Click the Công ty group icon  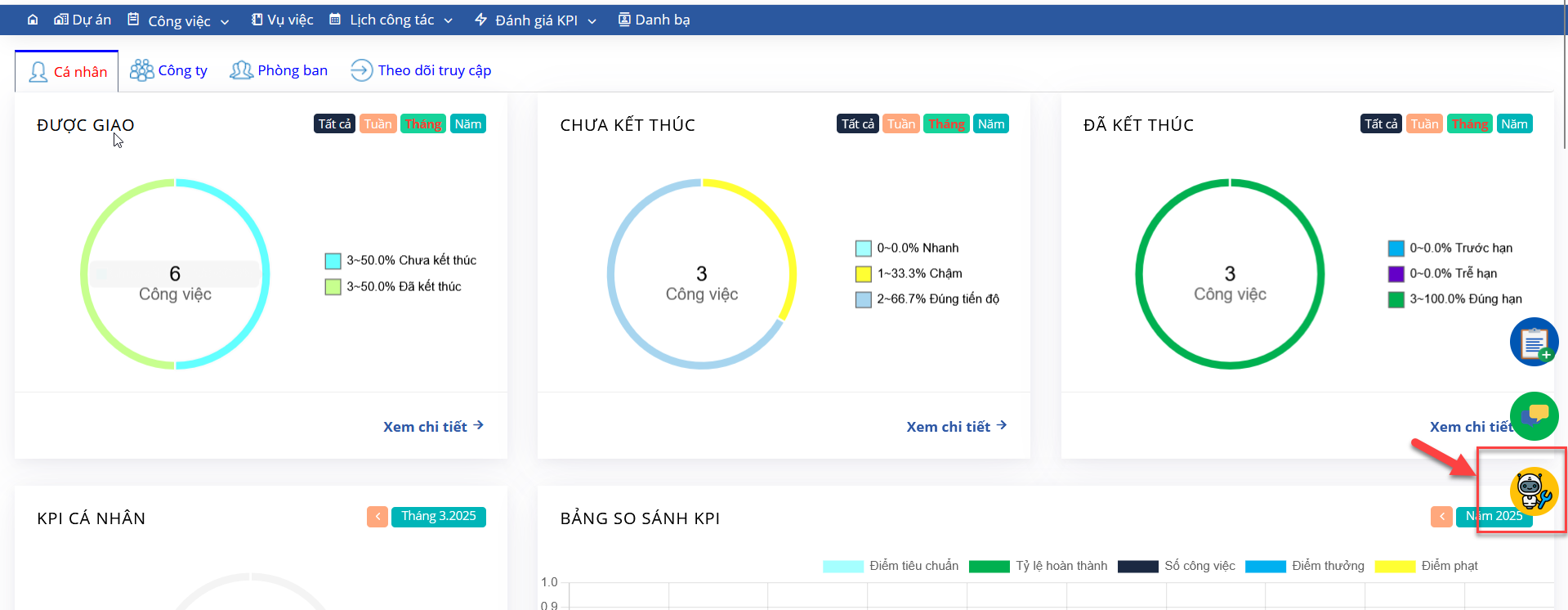(141, 70)
